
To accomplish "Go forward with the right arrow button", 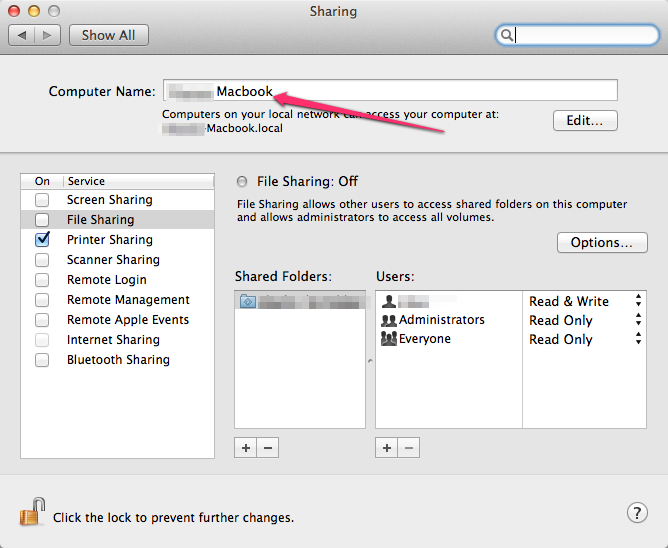I will (47, 35).
